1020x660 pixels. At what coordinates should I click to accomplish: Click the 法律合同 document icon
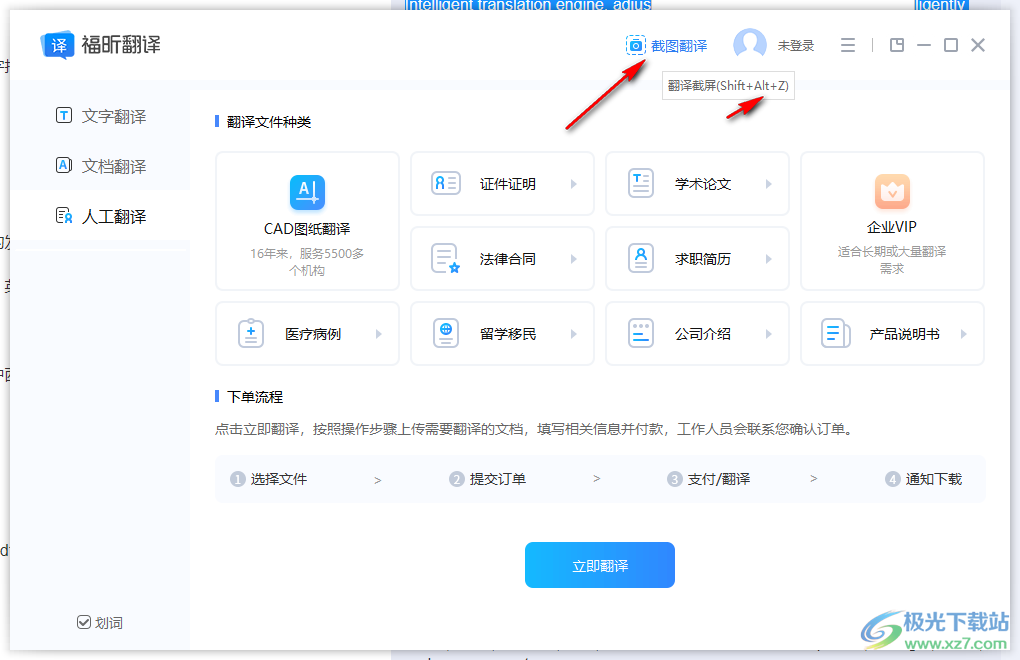pos(446,258)
